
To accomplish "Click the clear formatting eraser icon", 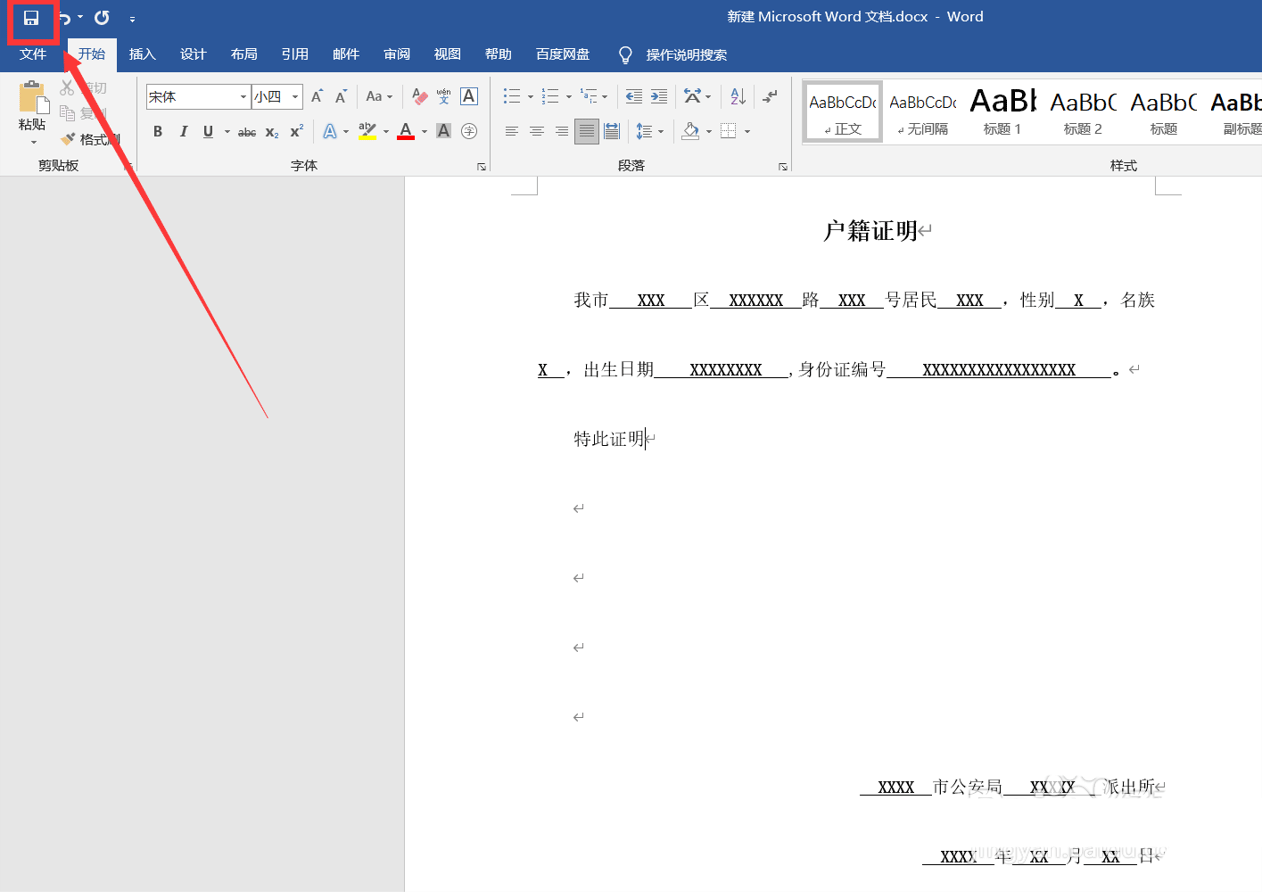I will pos(419,97).
